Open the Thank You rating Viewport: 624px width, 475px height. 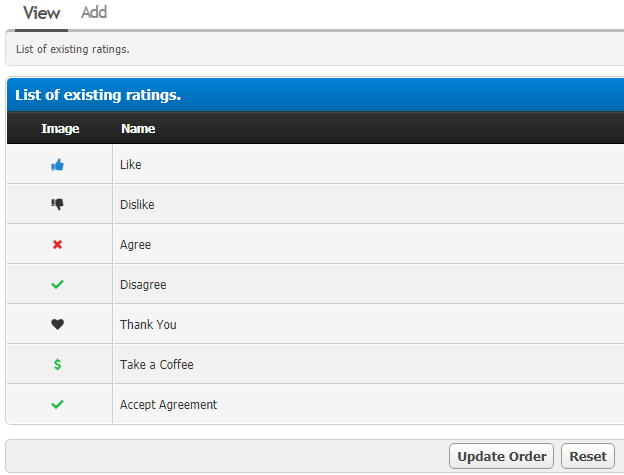148,325
